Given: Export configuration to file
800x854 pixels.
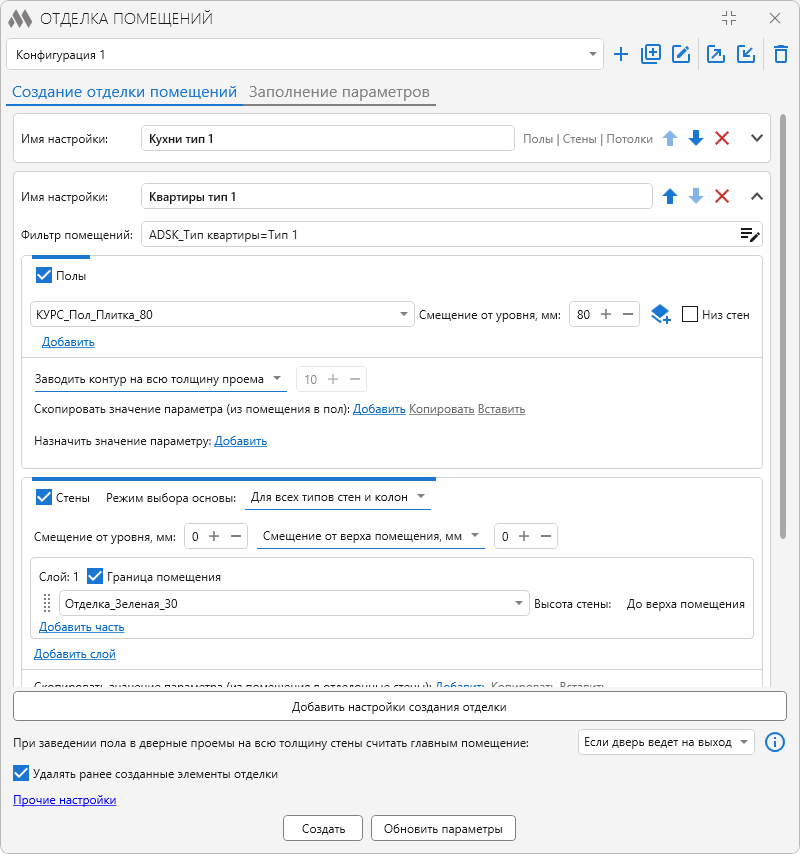Looking at the screenshot, I should [716, 54].
